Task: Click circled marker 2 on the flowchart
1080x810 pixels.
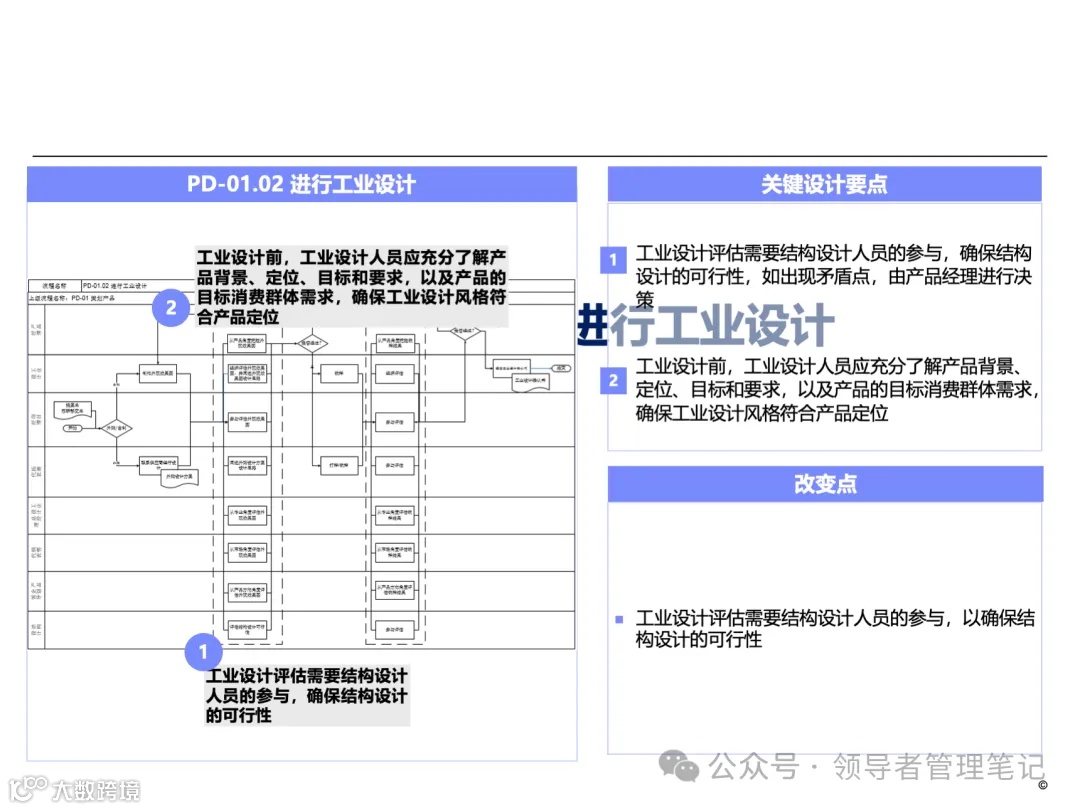Action: (x=170, y=308)
